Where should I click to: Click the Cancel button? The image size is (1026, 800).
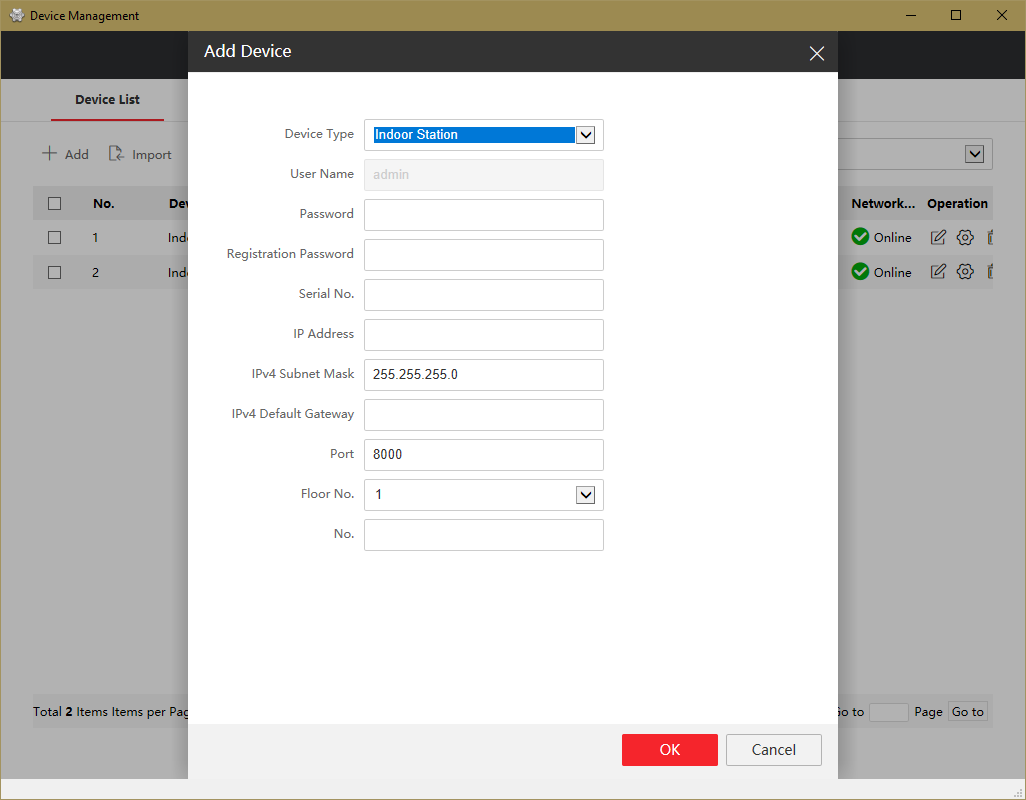pyautogui.click(x=773, y=750)
